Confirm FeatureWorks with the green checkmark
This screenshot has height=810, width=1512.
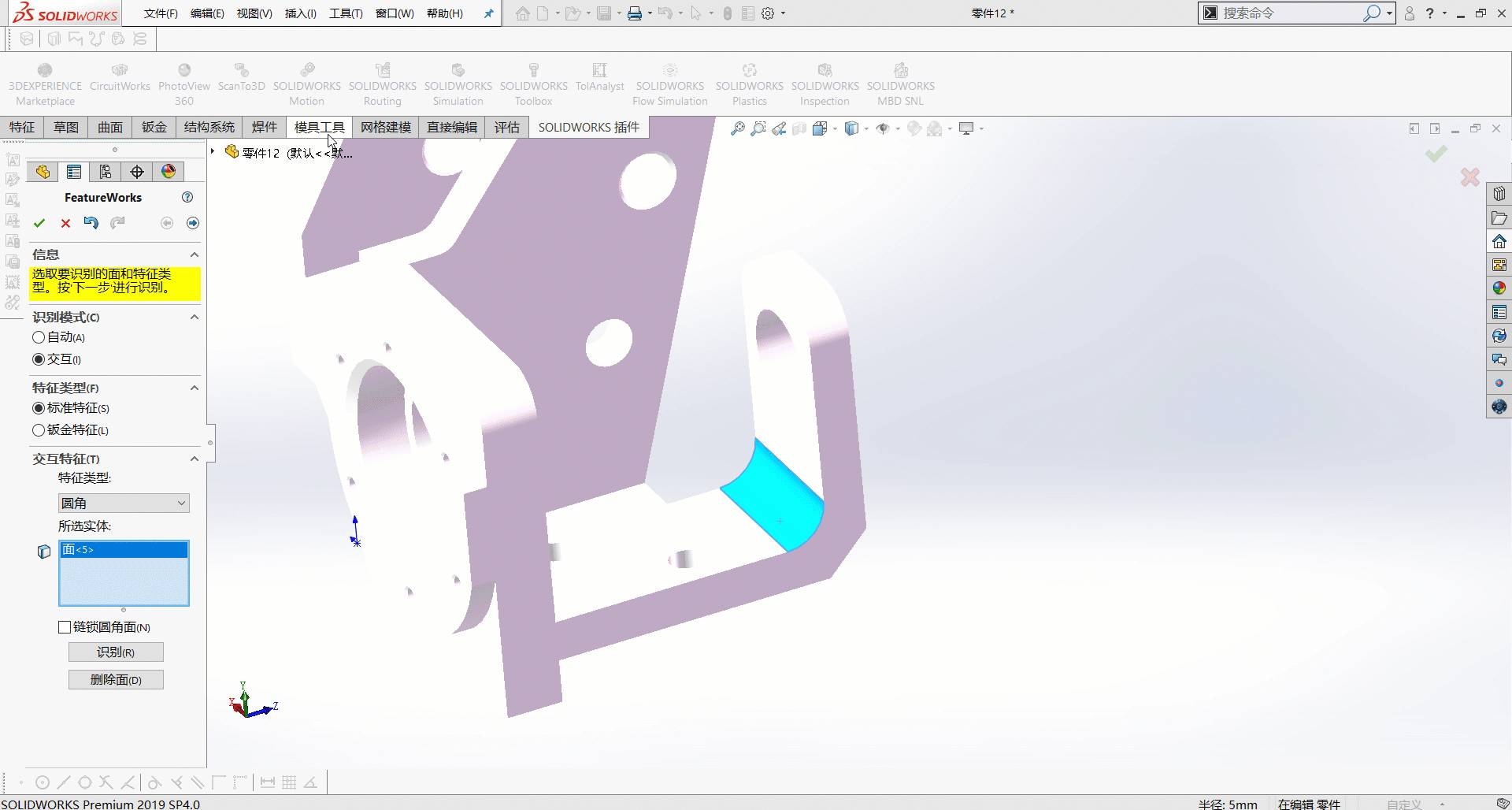pyautogui.click(x=39, y=224)
